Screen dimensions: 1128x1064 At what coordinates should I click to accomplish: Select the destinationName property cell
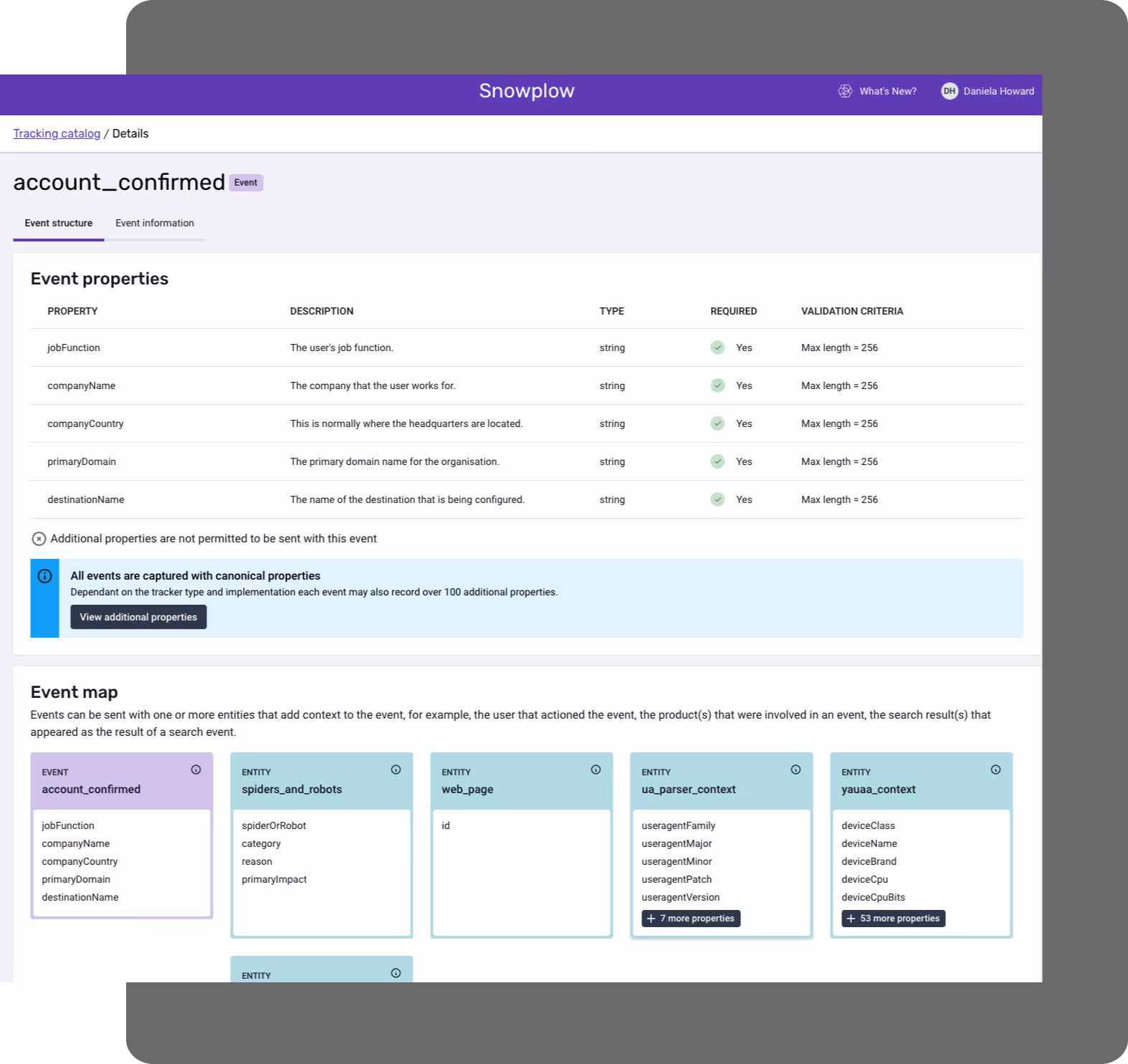pyautogui.click(x=86, y=499)
